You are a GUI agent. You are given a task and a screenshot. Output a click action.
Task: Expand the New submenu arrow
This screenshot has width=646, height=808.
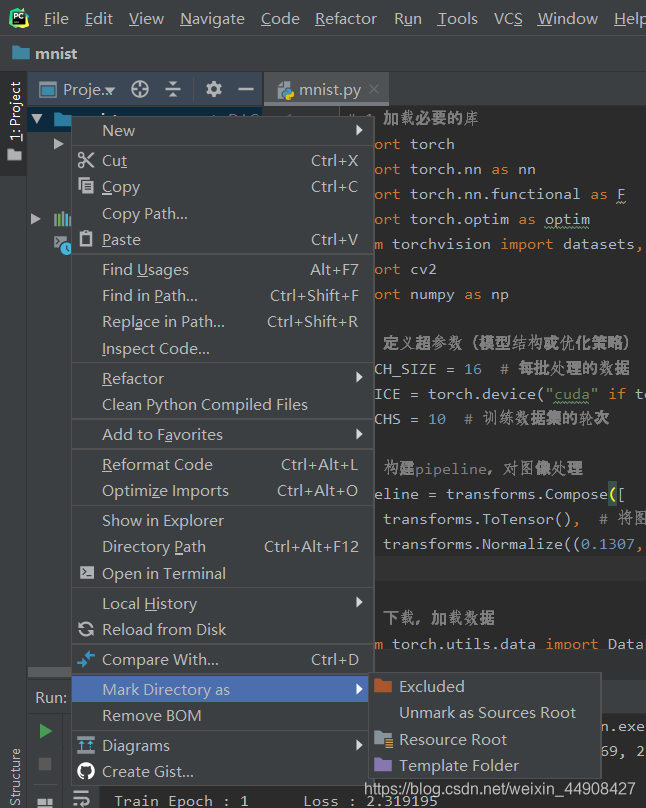click(x=358, y=130)
